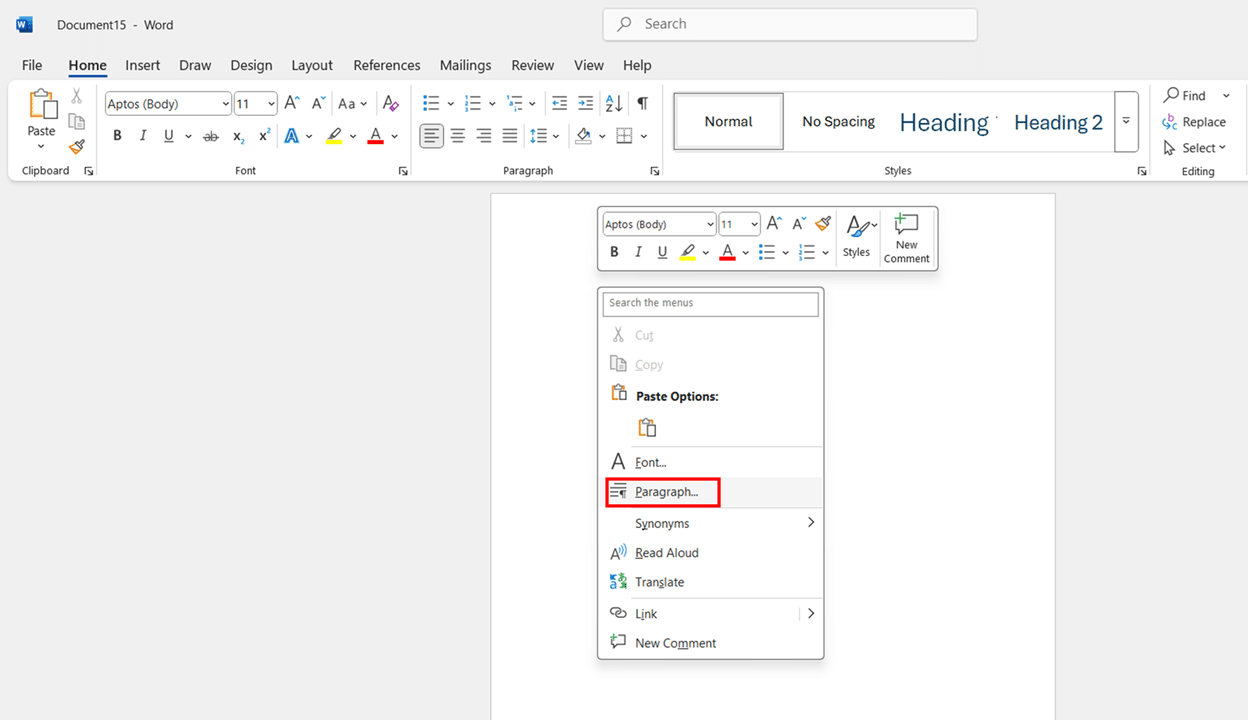Click the Bullets list icon in the ribbon
Screen dimensions: 1248x720
[431, 103]
